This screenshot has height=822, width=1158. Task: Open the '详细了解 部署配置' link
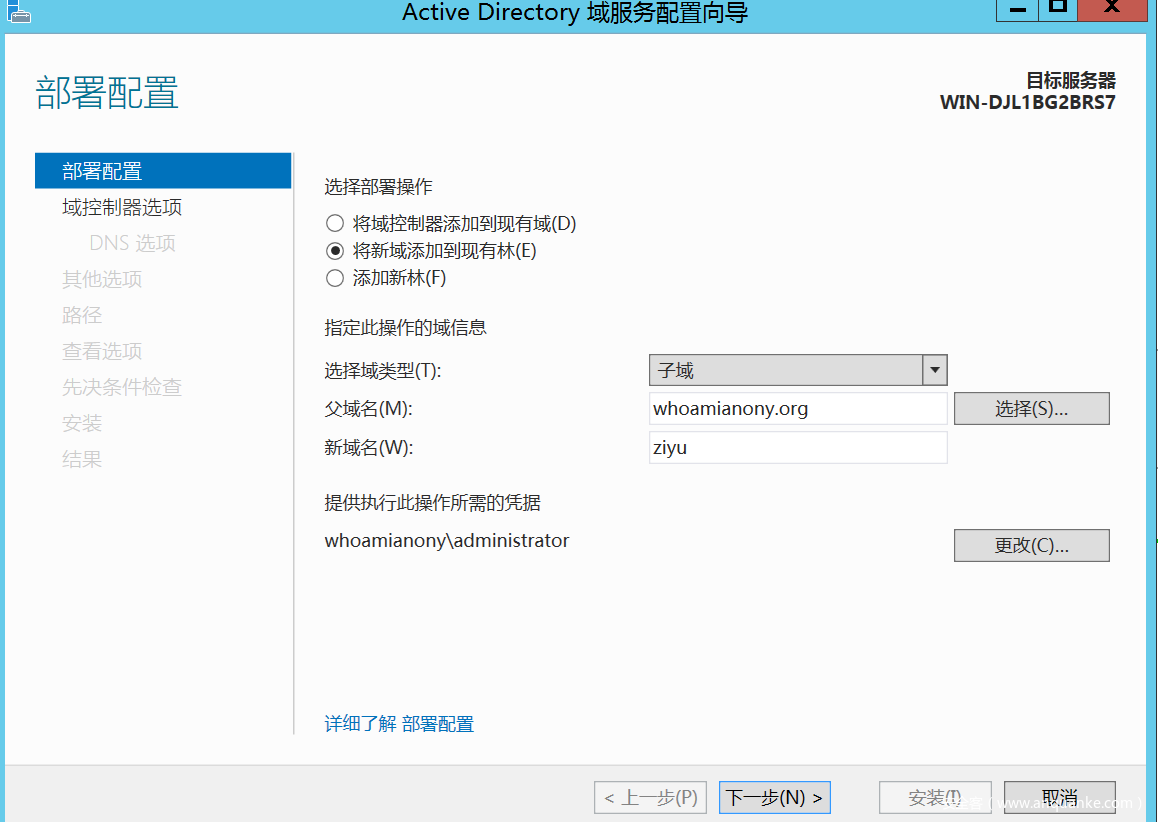click(399, 724)
